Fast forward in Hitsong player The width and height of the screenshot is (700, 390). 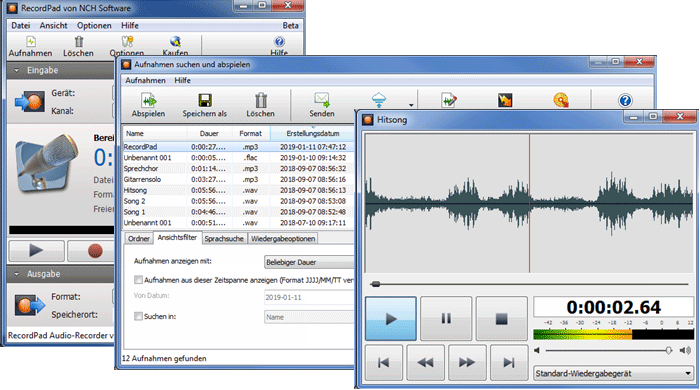[467, 362]
